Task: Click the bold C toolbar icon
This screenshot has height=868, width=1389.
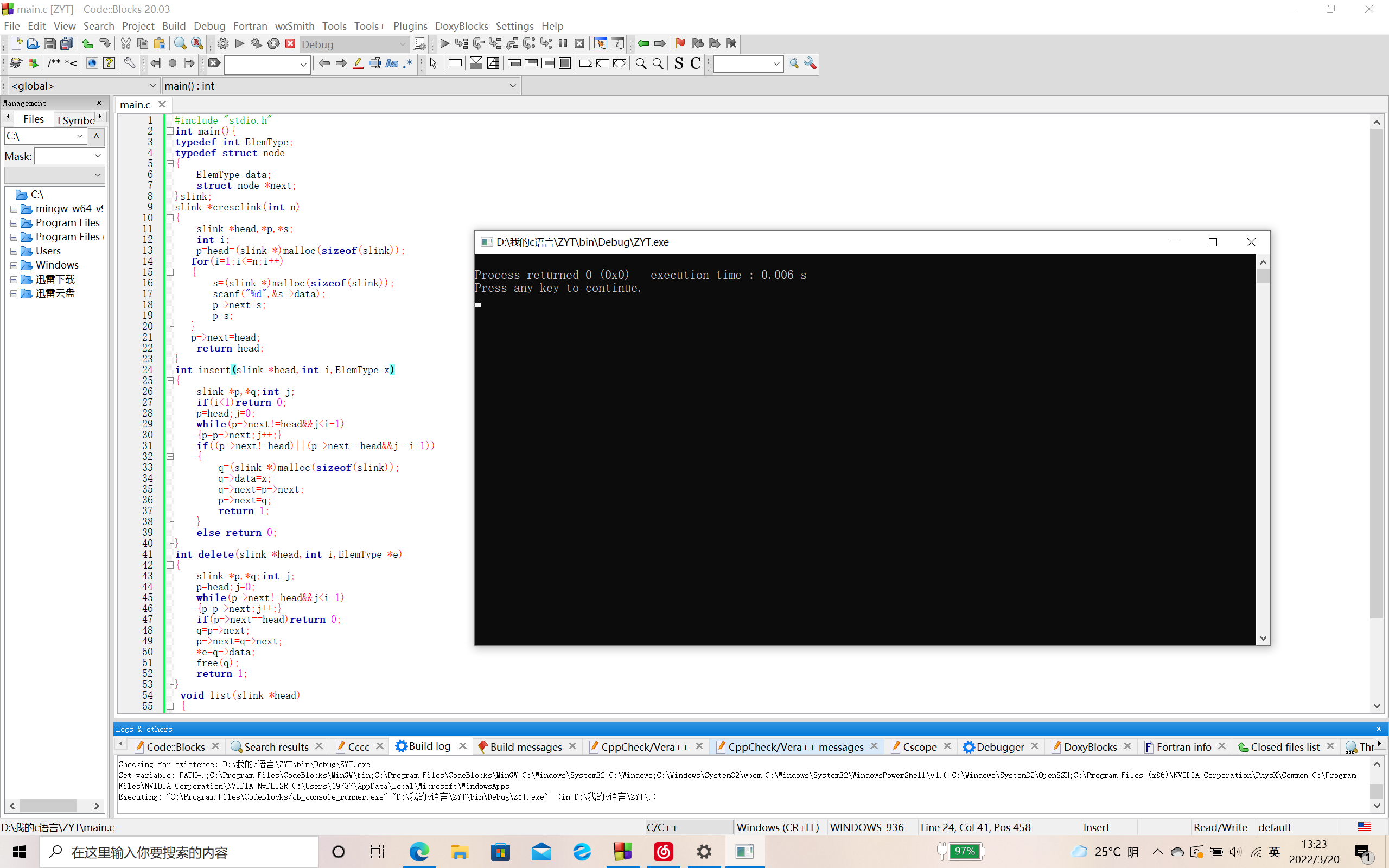Action: tap(696, 63)
